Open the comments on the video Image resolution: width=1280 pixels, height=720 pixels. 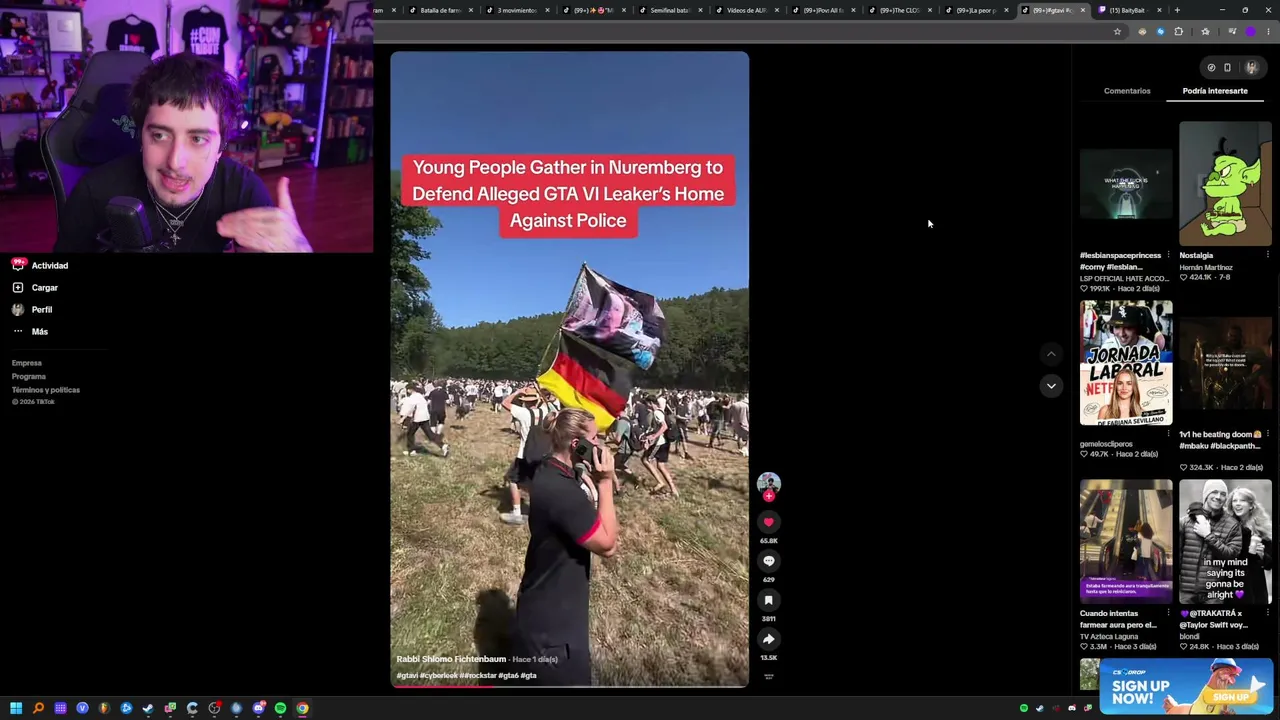coord(768,561)
